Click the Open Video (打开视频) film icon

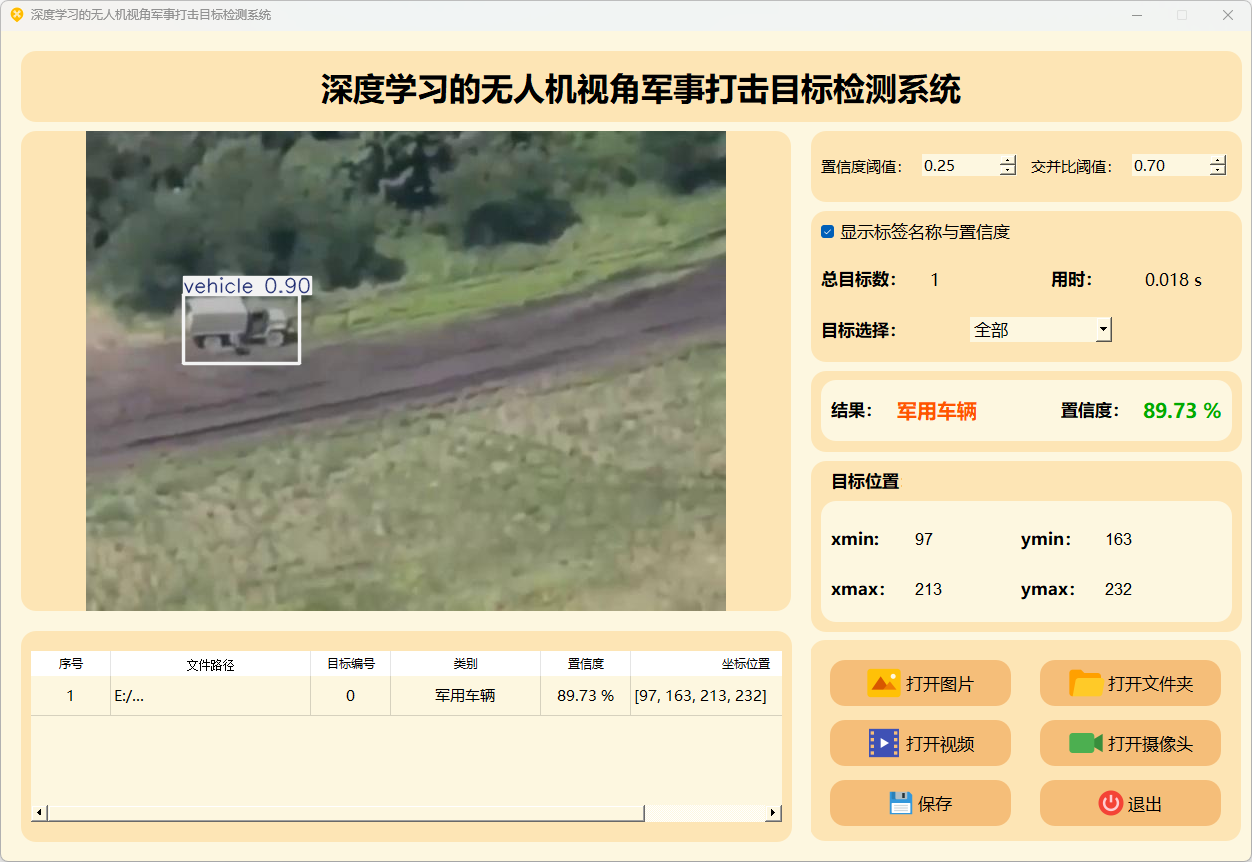coord(884,743)
